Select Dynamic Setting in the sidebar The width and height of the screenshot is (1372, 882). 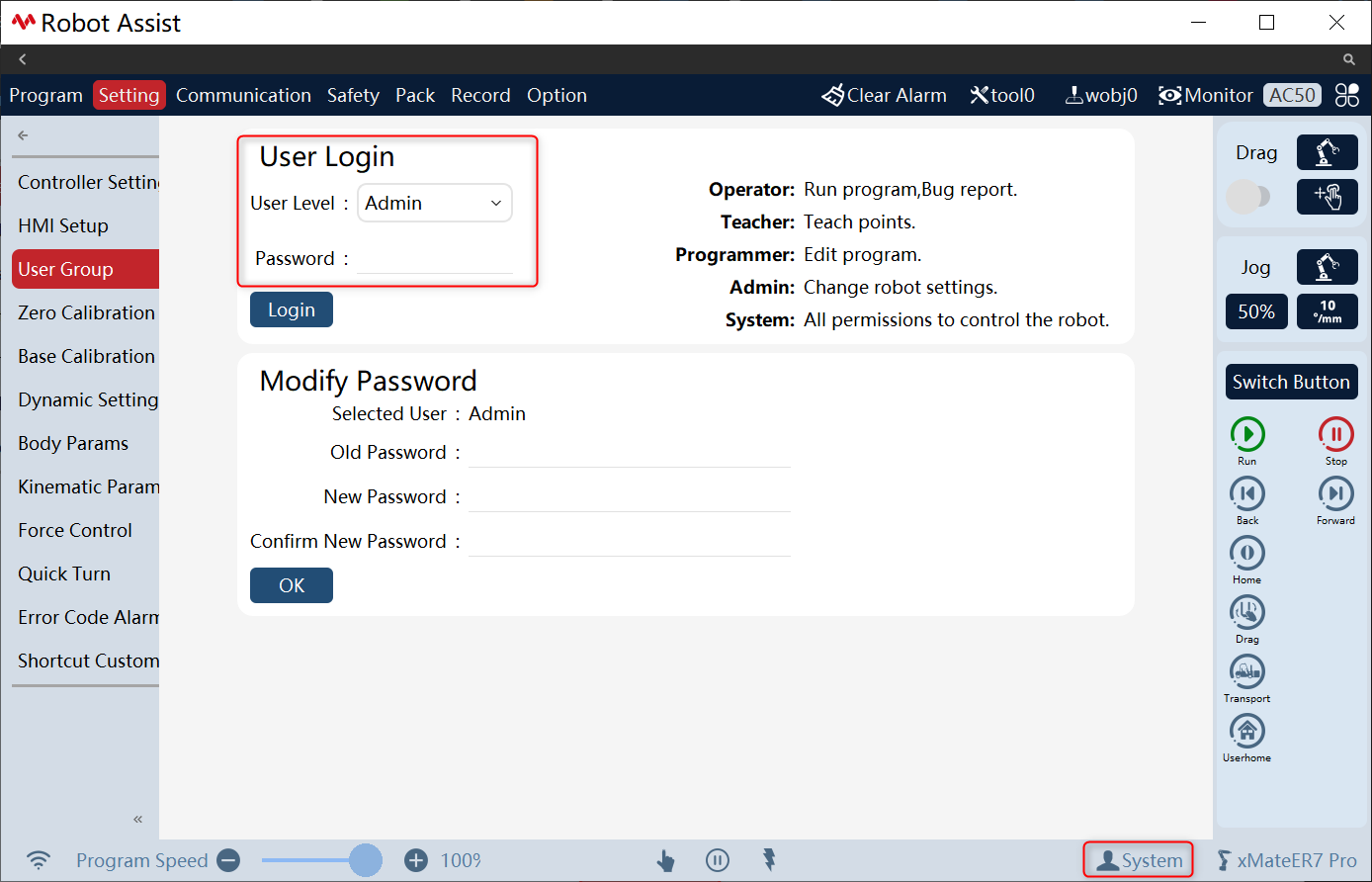[86, 399]
